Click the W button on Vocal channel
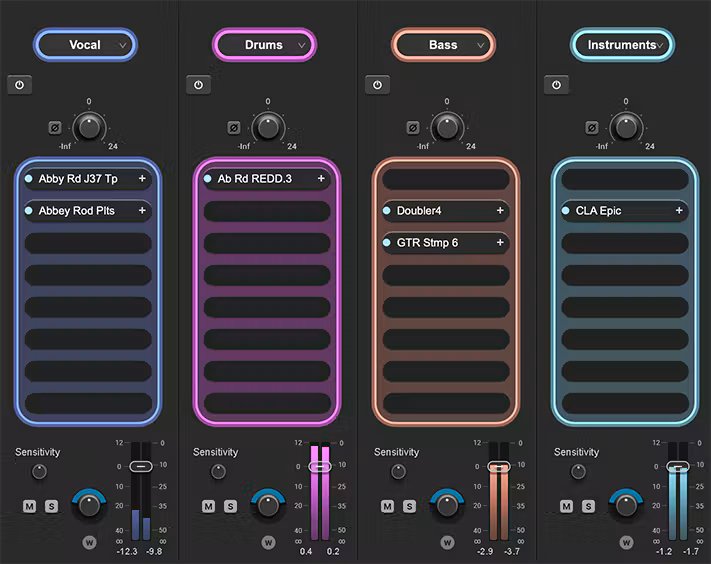Viewport: 711px width, 564px height. coord(89,542)
